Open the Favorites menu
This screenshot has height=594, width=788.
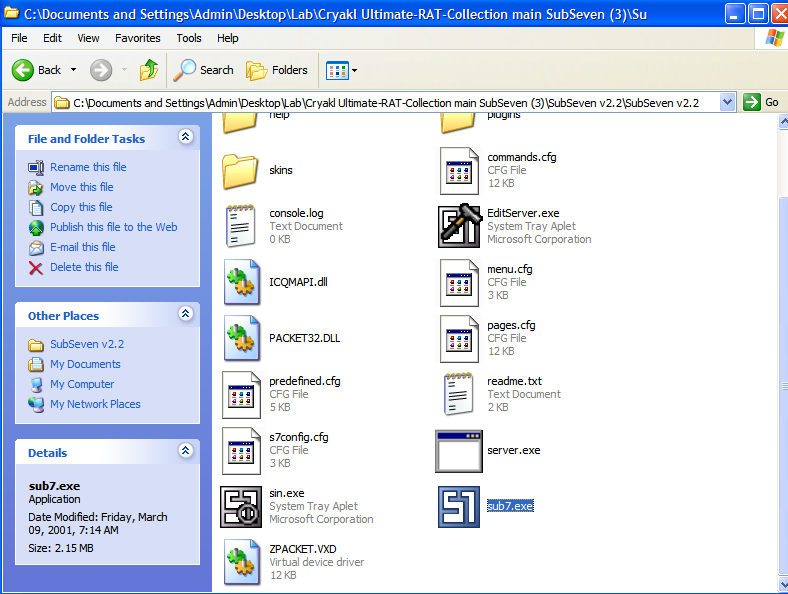point(137,38)
